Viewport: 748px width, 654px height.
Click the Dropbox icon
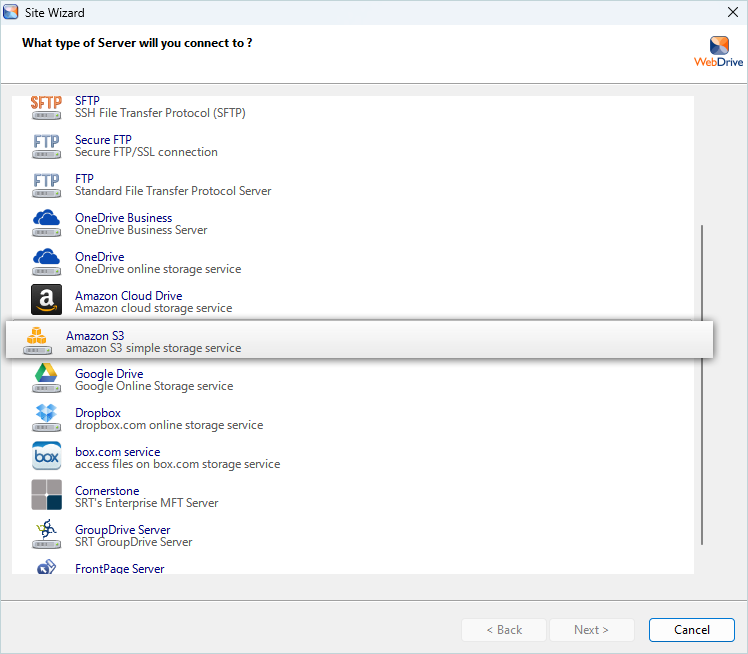click(46, 418)
